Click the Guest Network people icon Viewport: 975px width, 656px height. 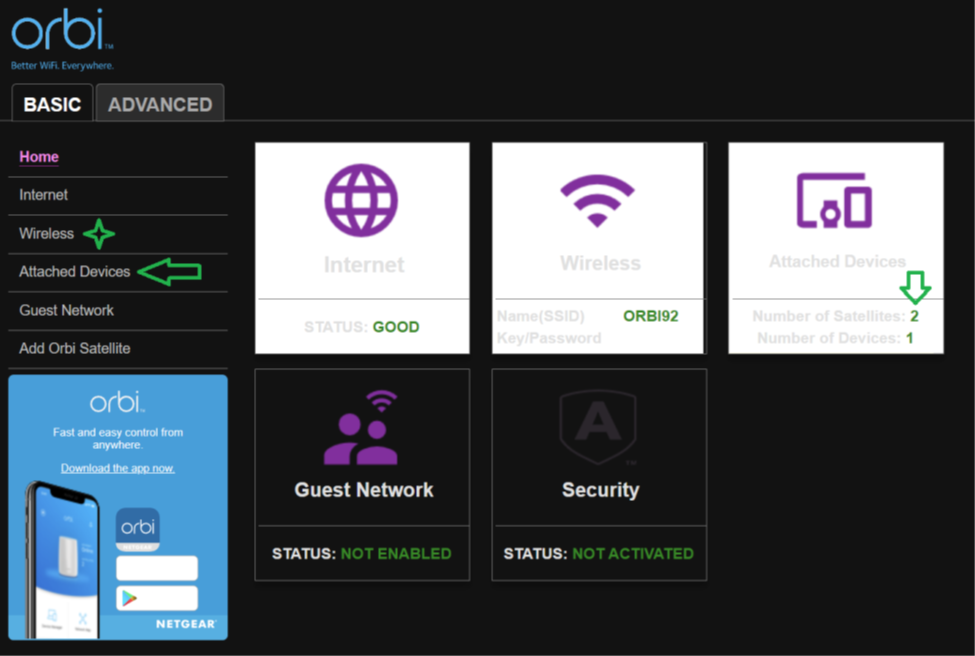(362, 428)
